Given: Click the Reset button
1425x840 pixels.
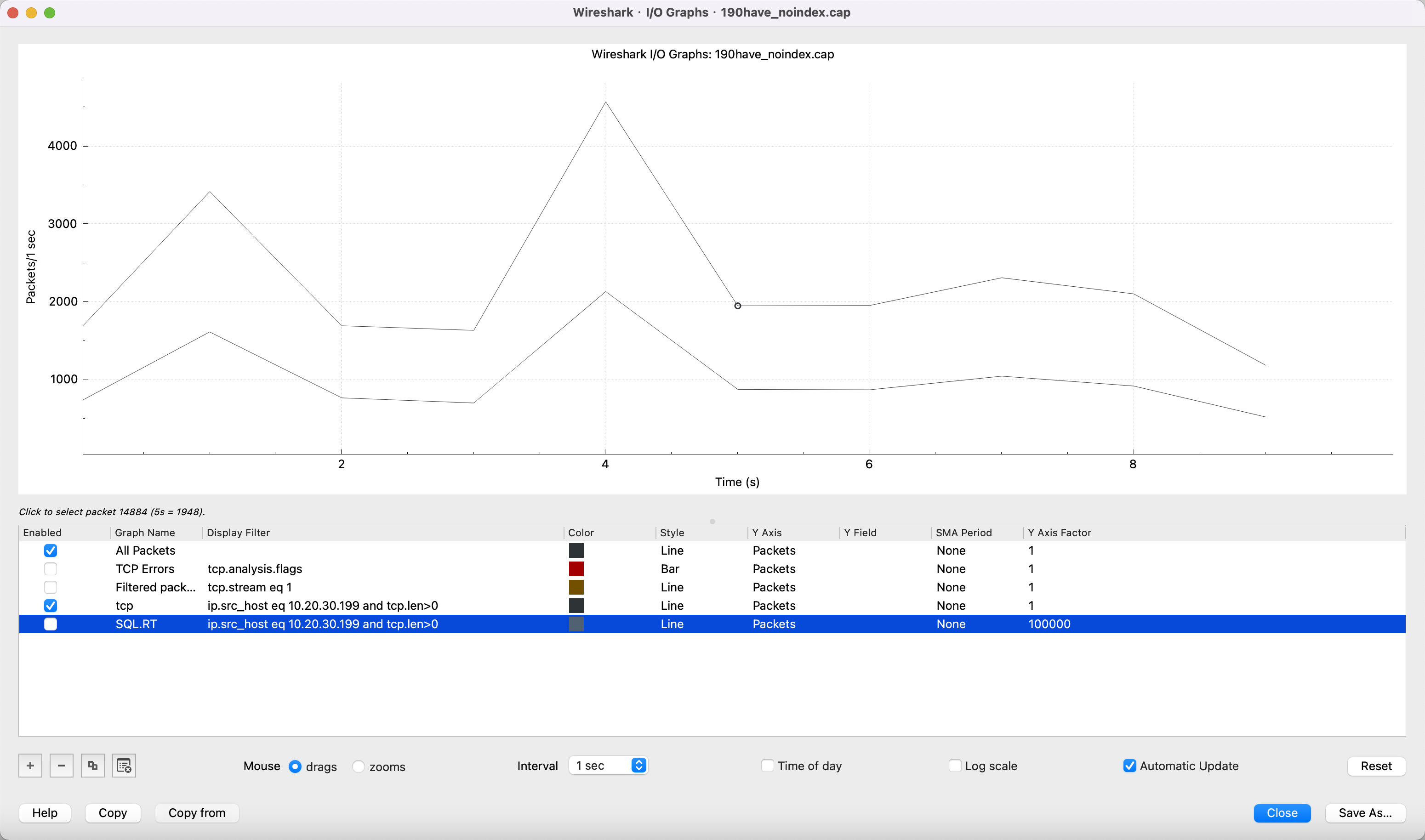Looking at the screenshot, I should pos(1376,766).
